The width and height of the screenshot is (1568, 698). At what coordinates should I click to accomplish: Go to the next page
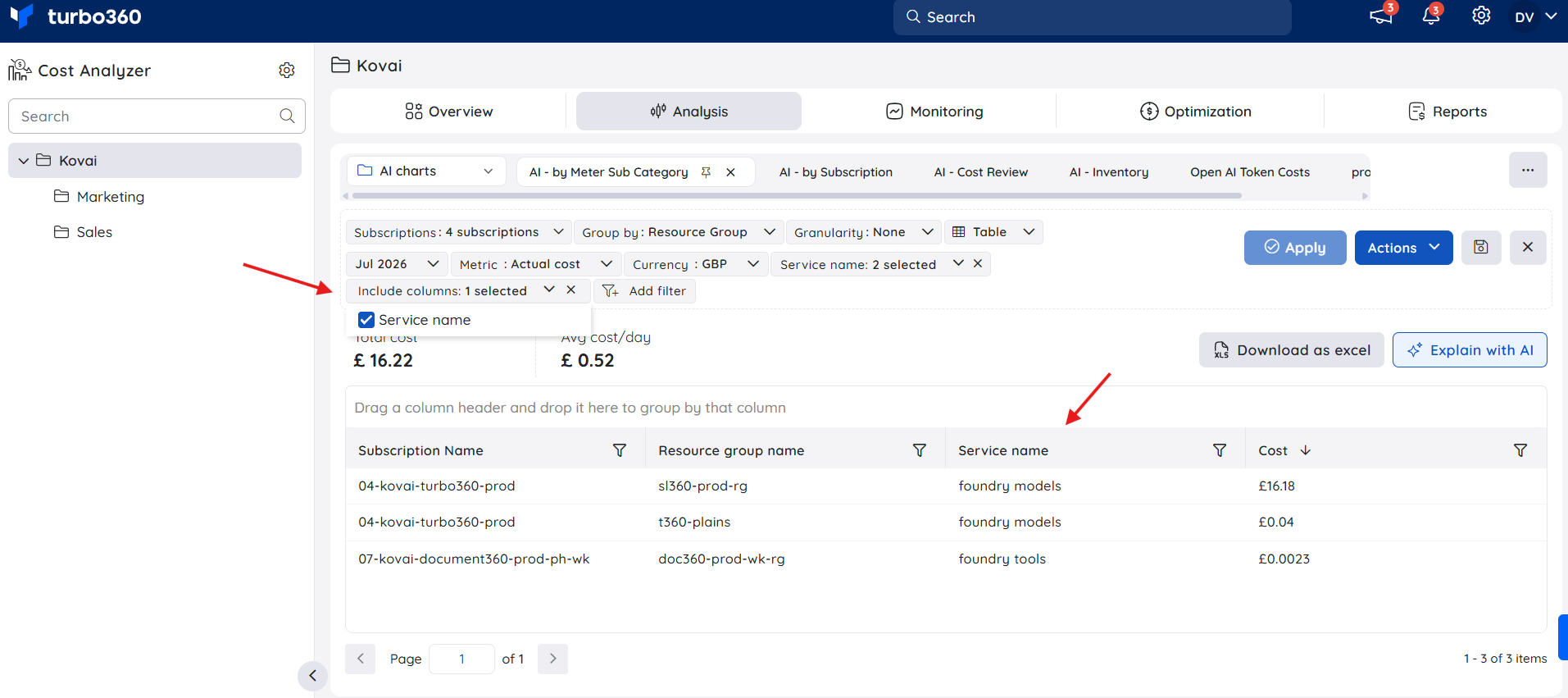tap(553, 659)
